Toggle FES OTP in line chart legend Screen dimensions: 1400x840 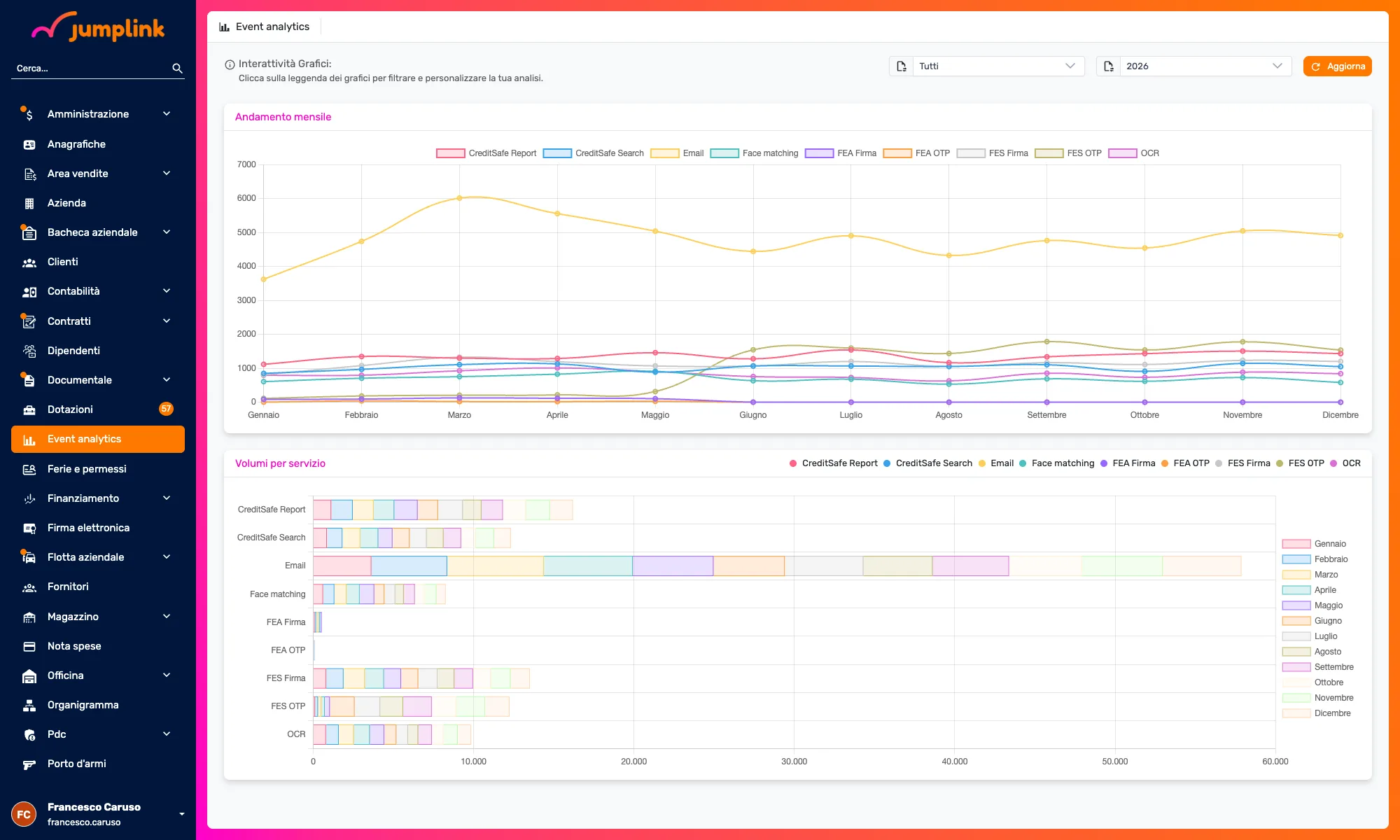pos(1068,153)
